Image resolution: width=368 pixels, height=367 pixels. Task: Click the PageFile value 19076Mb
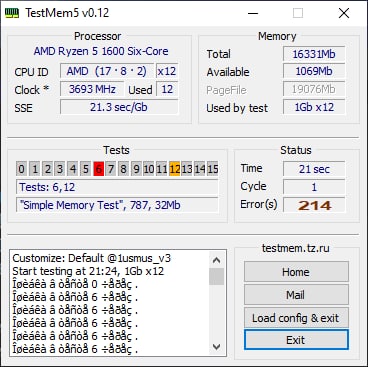click(314, 89)
